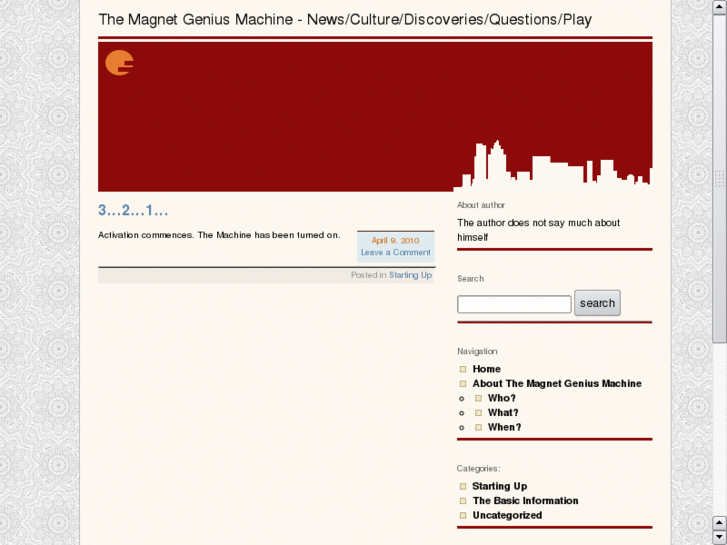
Task: Open About The Magnet Genius Machine page
Action: pos(557,384)
